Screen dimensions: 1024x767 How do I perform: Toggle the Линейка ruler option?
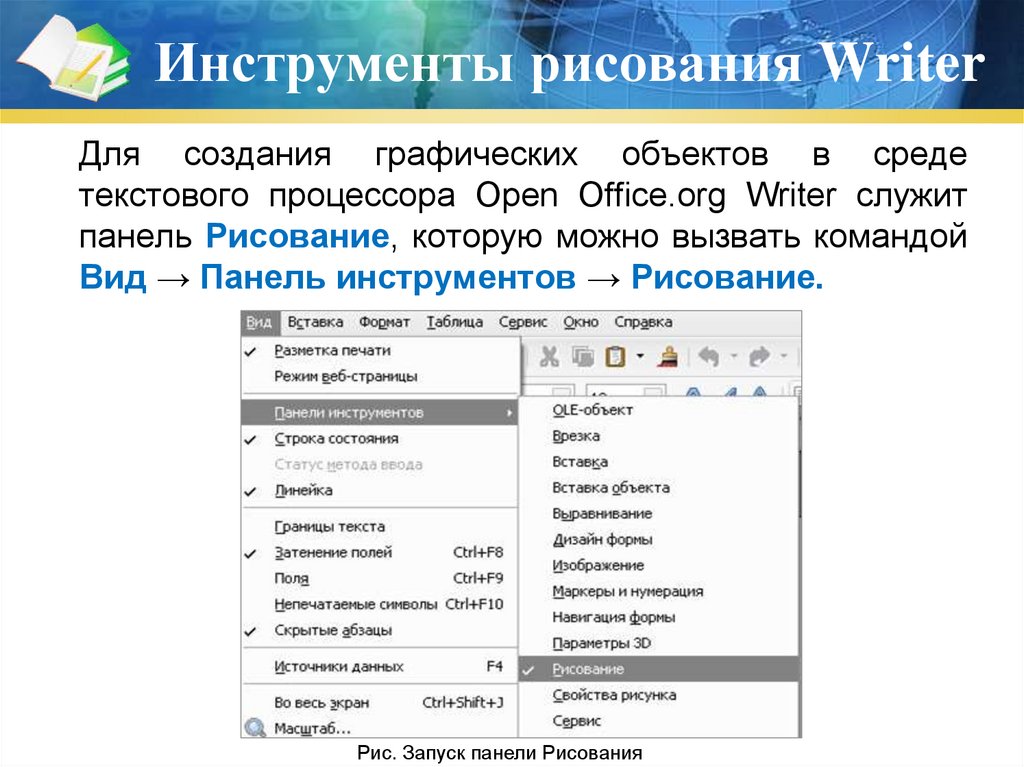point(303,491)
